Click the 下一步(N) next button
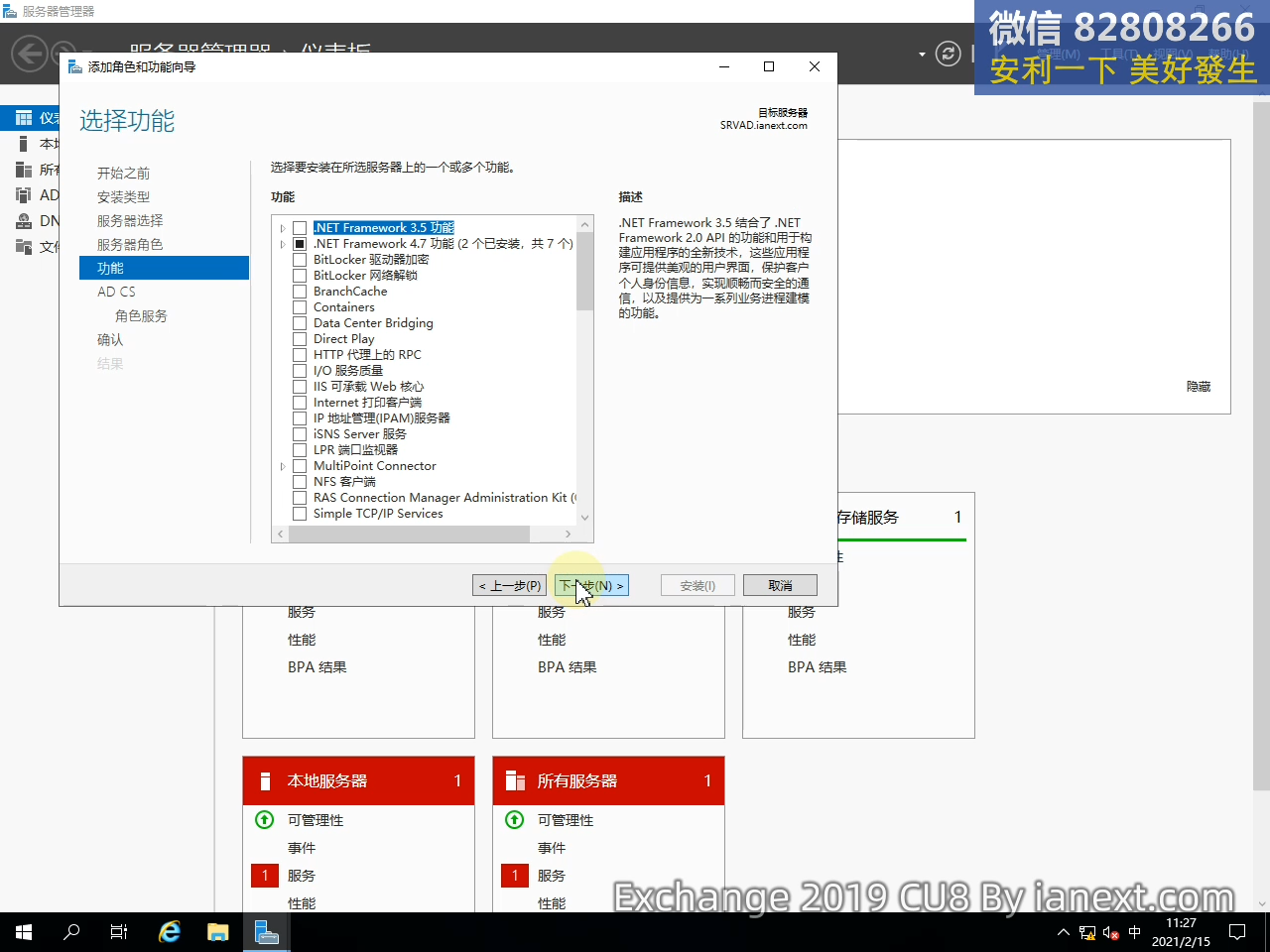Viewport: 1270px width, 952px height. pyautogui.click(x=591, y=585)
